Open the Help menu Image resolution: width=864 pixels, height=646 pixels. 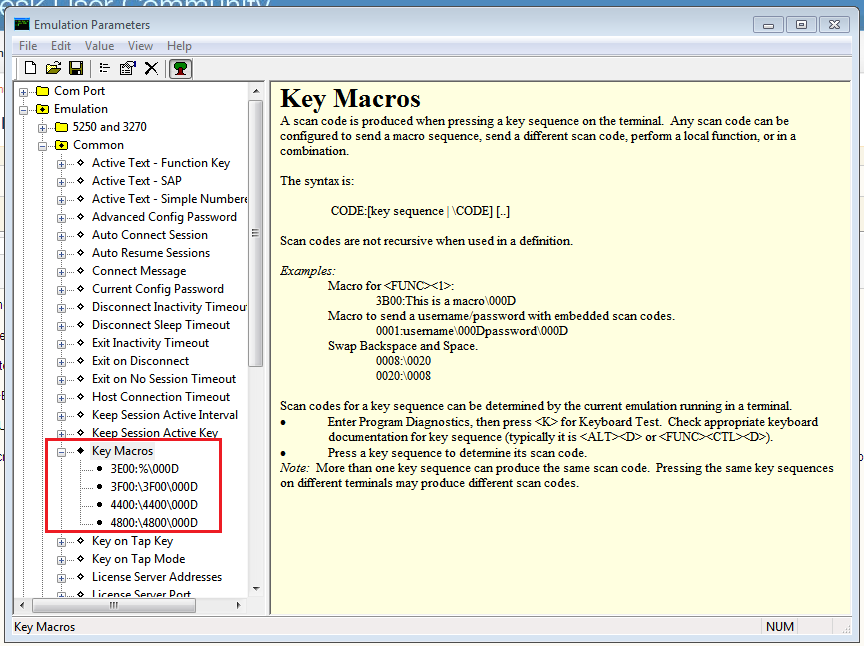[179, 45]
